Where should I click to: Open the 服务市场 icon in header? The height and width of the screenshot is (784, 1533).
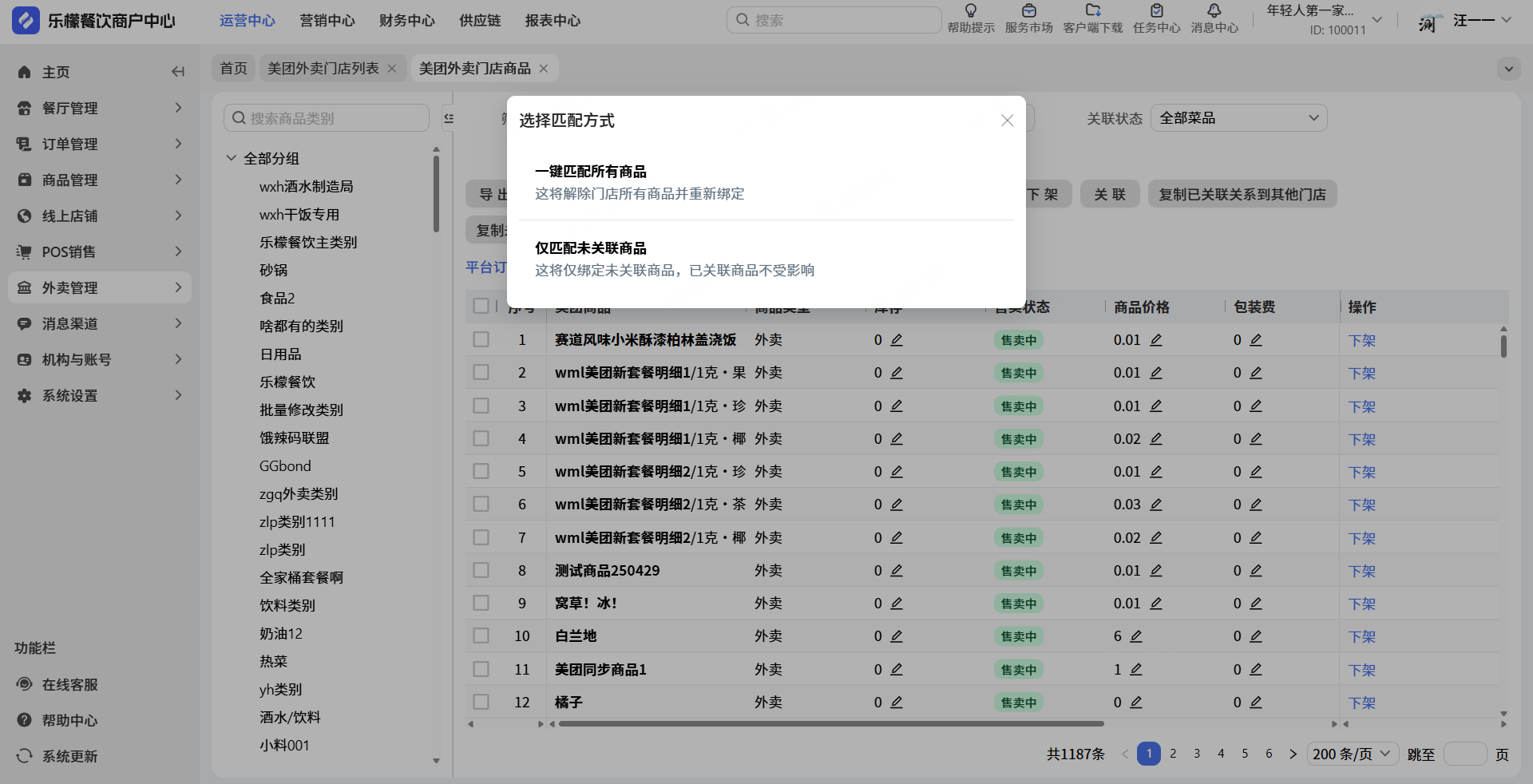1028,11
